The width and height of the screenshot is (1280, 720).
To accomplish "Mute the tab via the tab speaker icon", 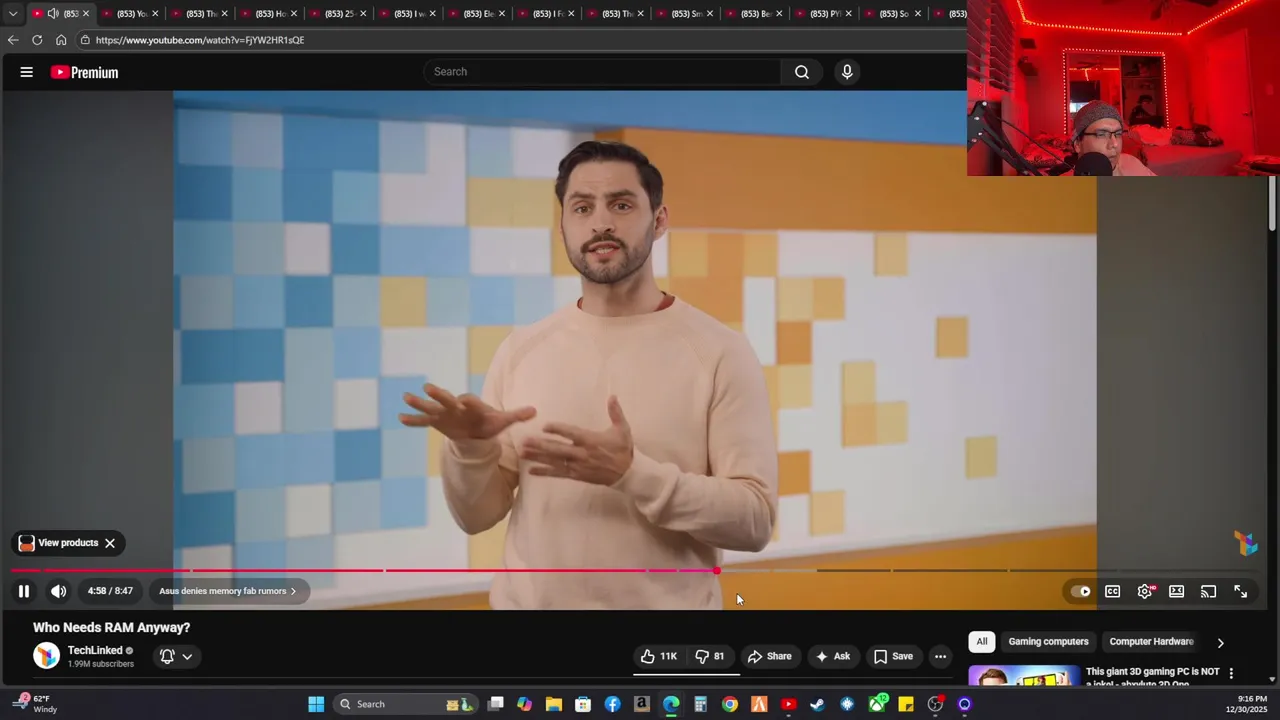I will coord(53,13).
